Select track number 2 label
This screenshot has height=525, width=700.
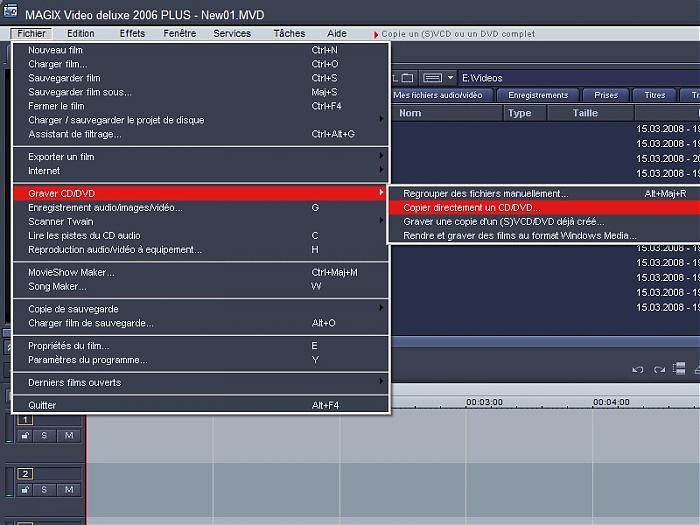pyautogui.click(x=25, y=474)
